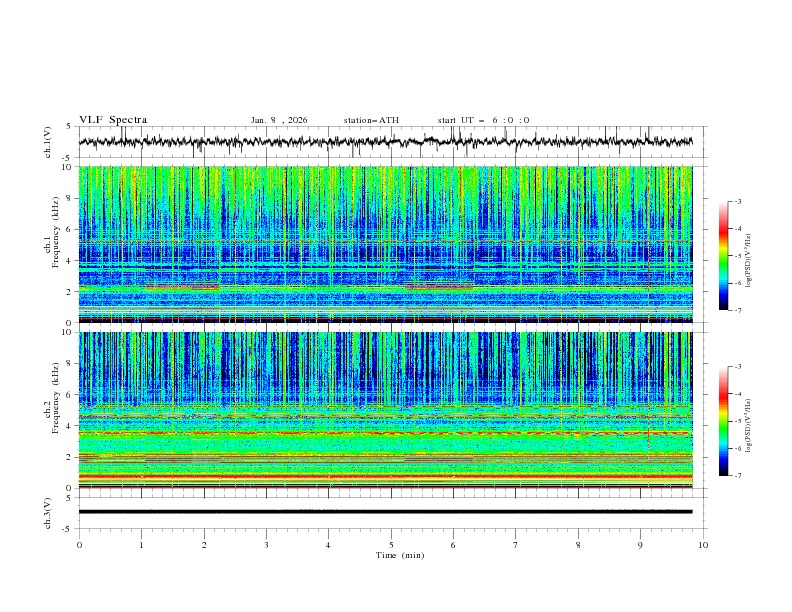Click time axis tick label "6"
This screenshot has height=612, width=792.
click(453, 545)
